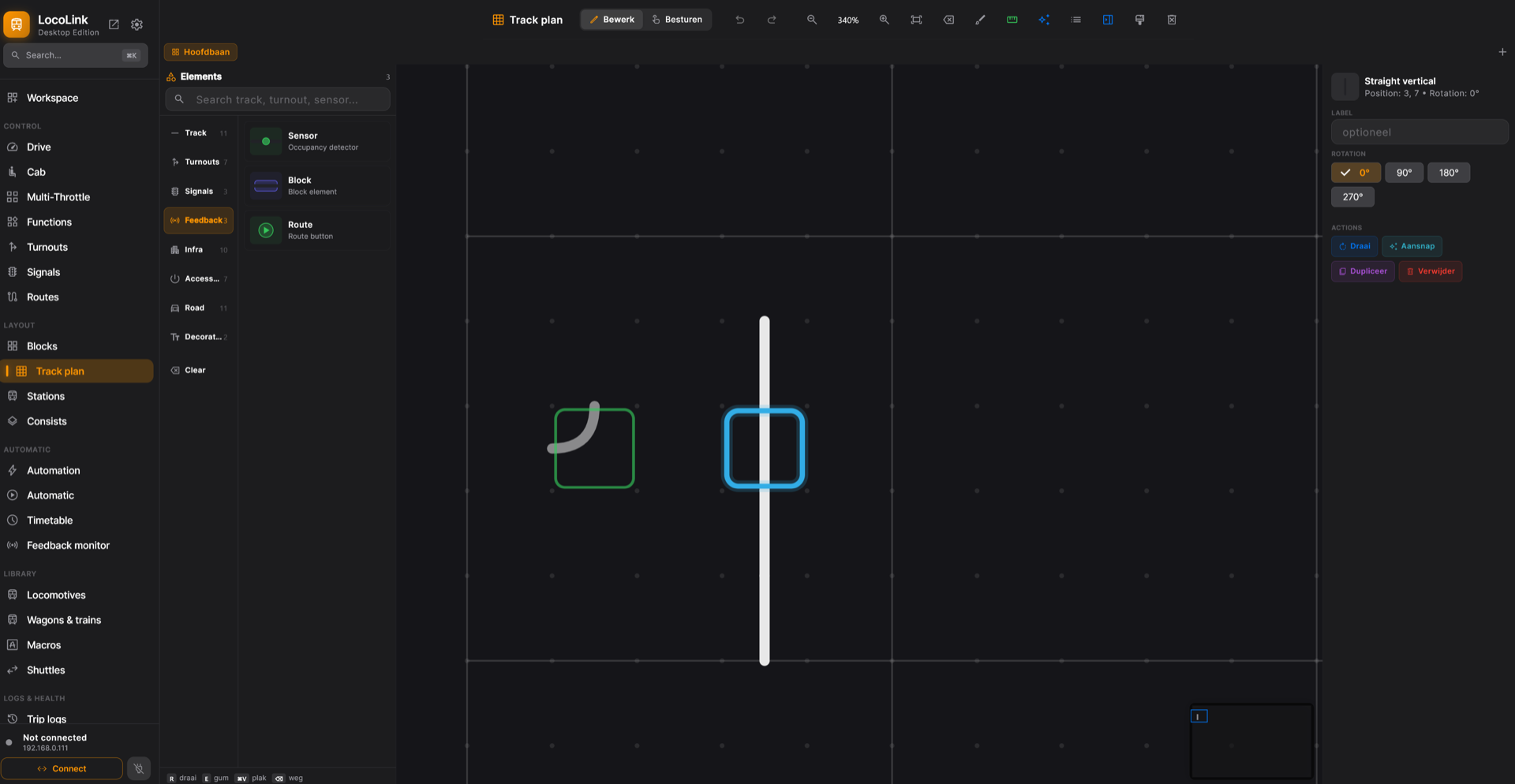Set rotation to 180°
Image resolution: width=1515 pixels, height=784 pixels.
click(x=1449, y=173)
